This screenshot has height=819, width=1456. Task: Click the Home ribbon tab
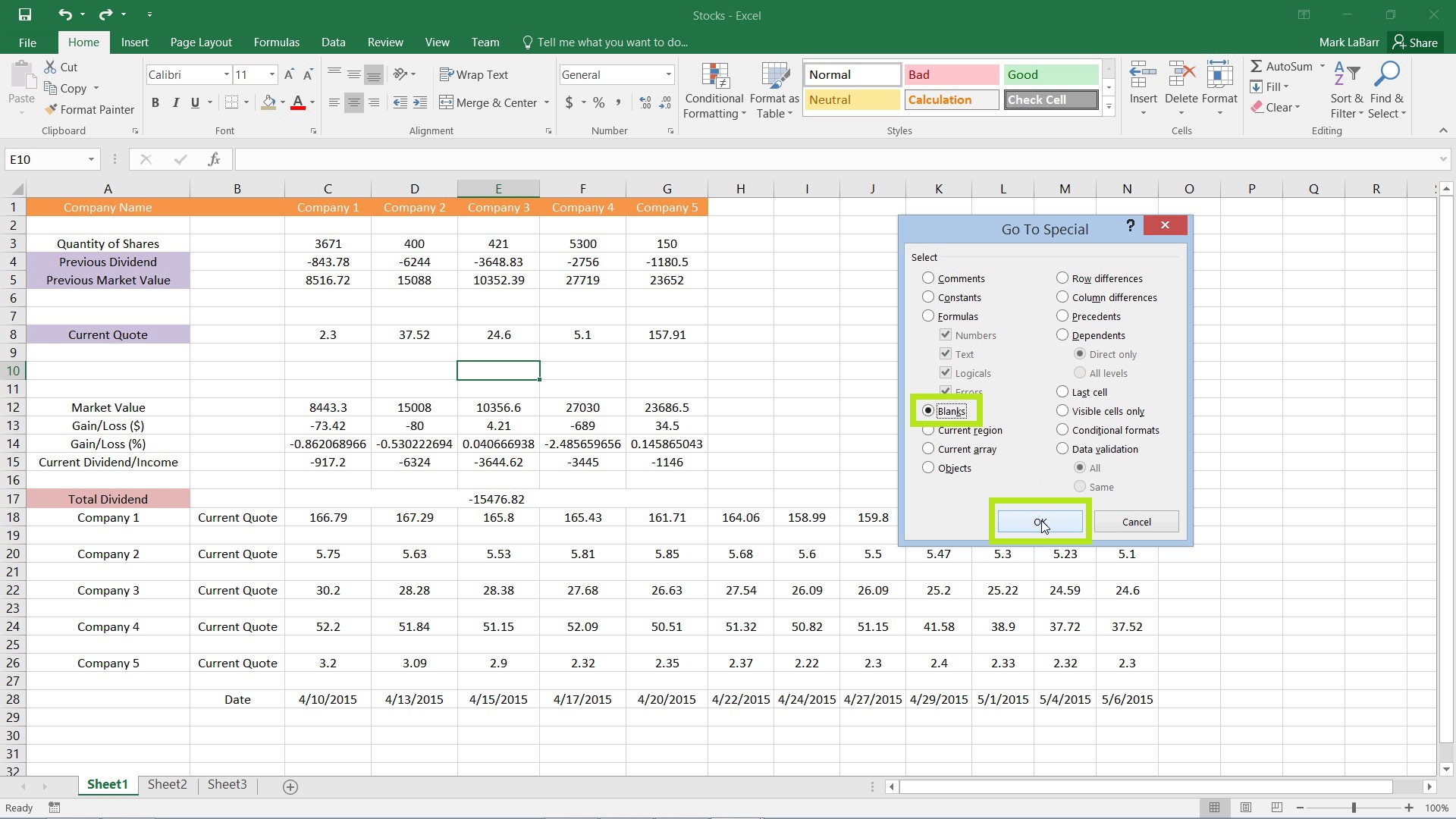click(x=83, y=42)
